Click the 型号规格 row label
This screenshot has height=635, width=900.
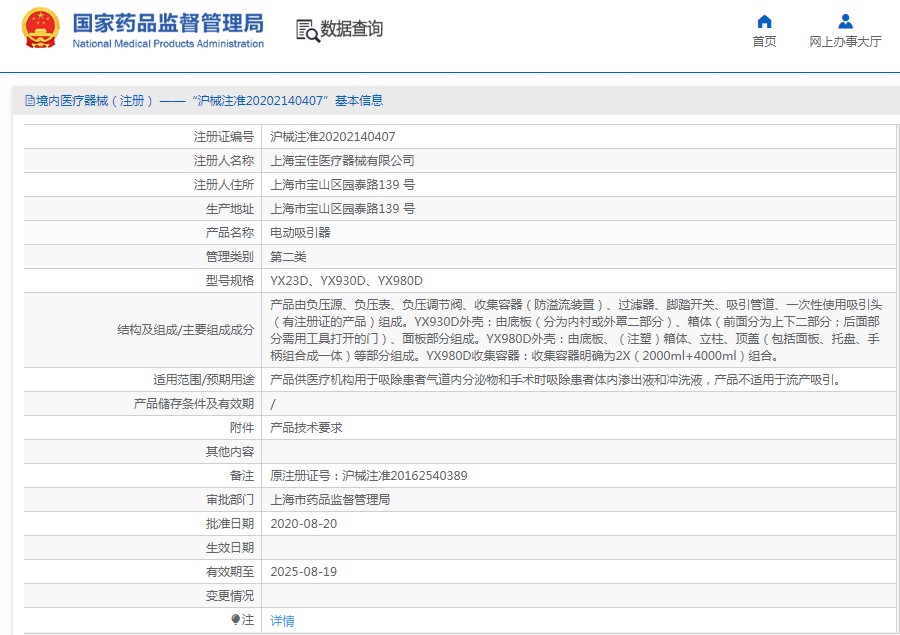230,281
